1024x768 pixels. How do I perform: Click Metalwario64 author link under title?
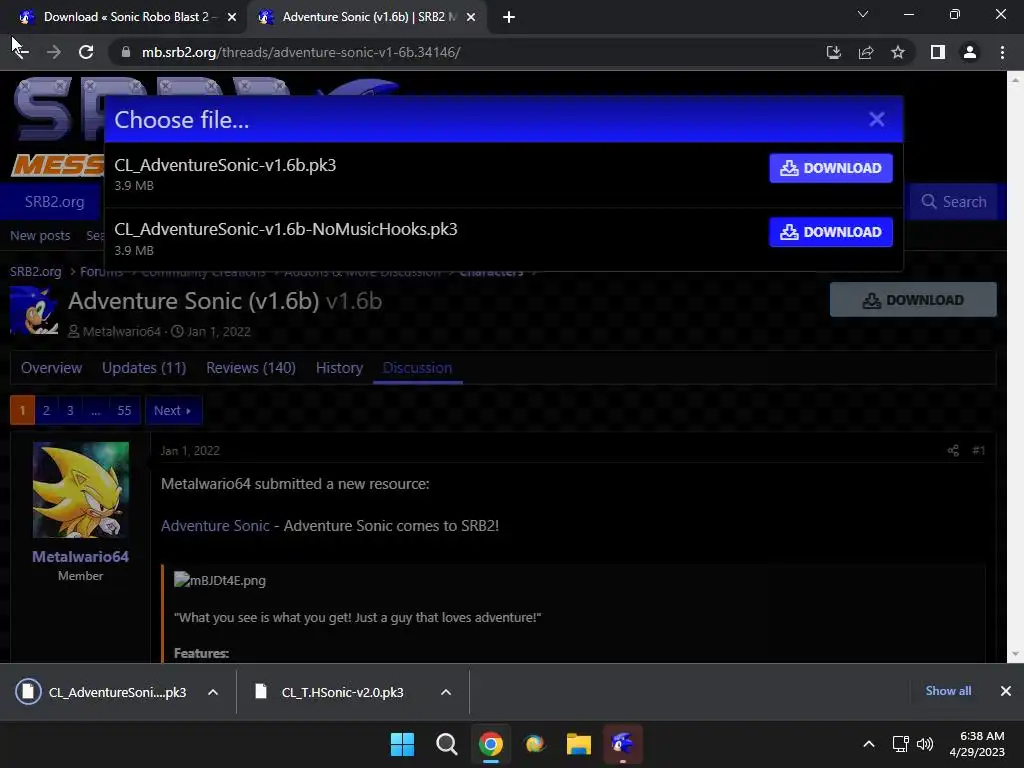tap(121, 332)
